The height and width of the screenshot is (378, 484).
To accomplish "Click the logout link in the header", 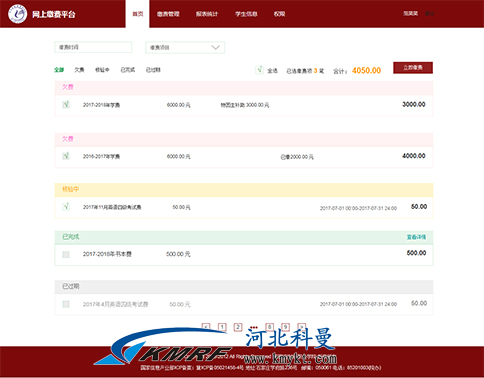I will click(430, 13).
